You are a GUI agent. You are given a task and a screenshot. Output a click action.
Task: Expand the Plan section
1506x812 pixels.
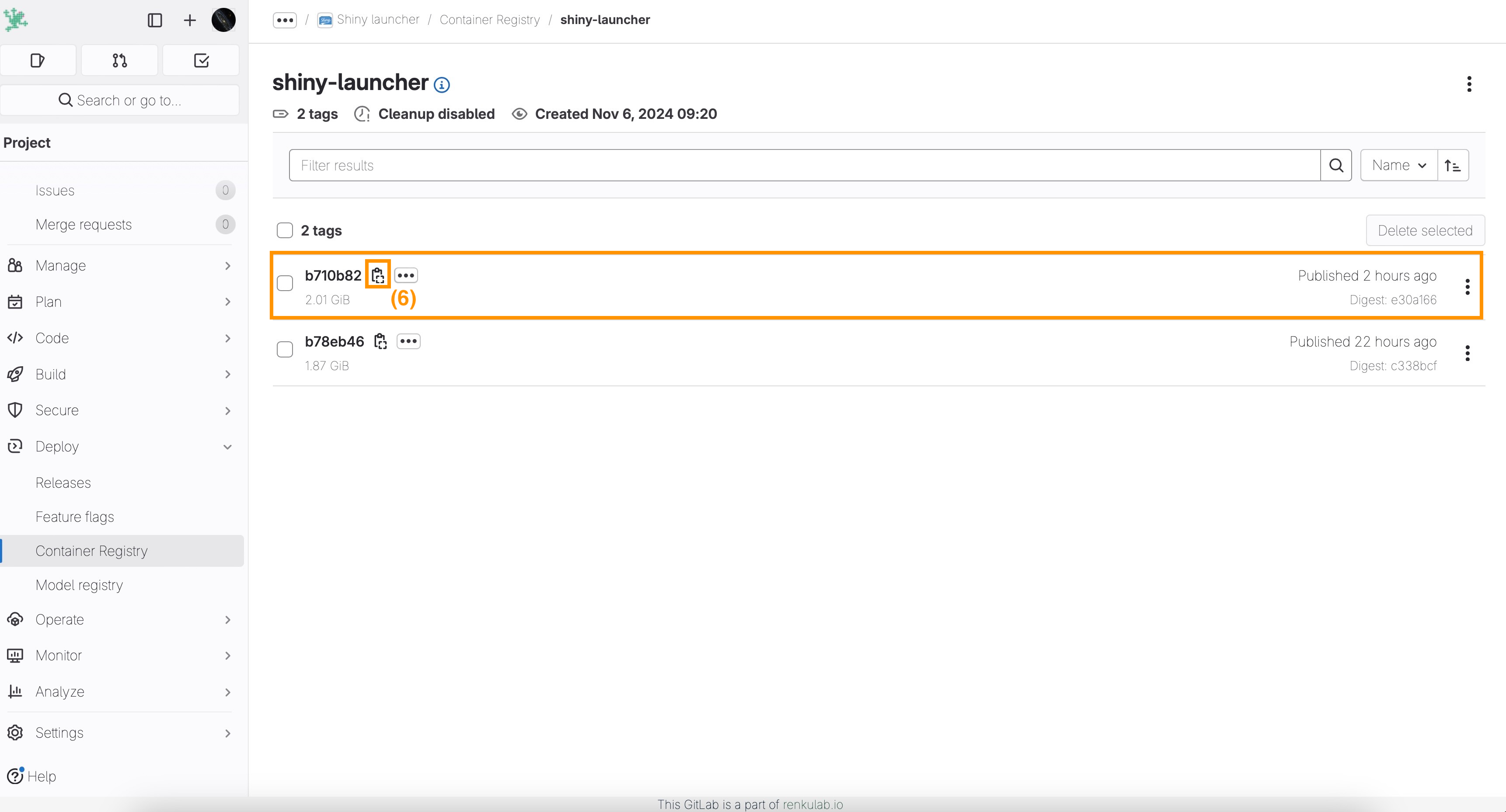122,302
